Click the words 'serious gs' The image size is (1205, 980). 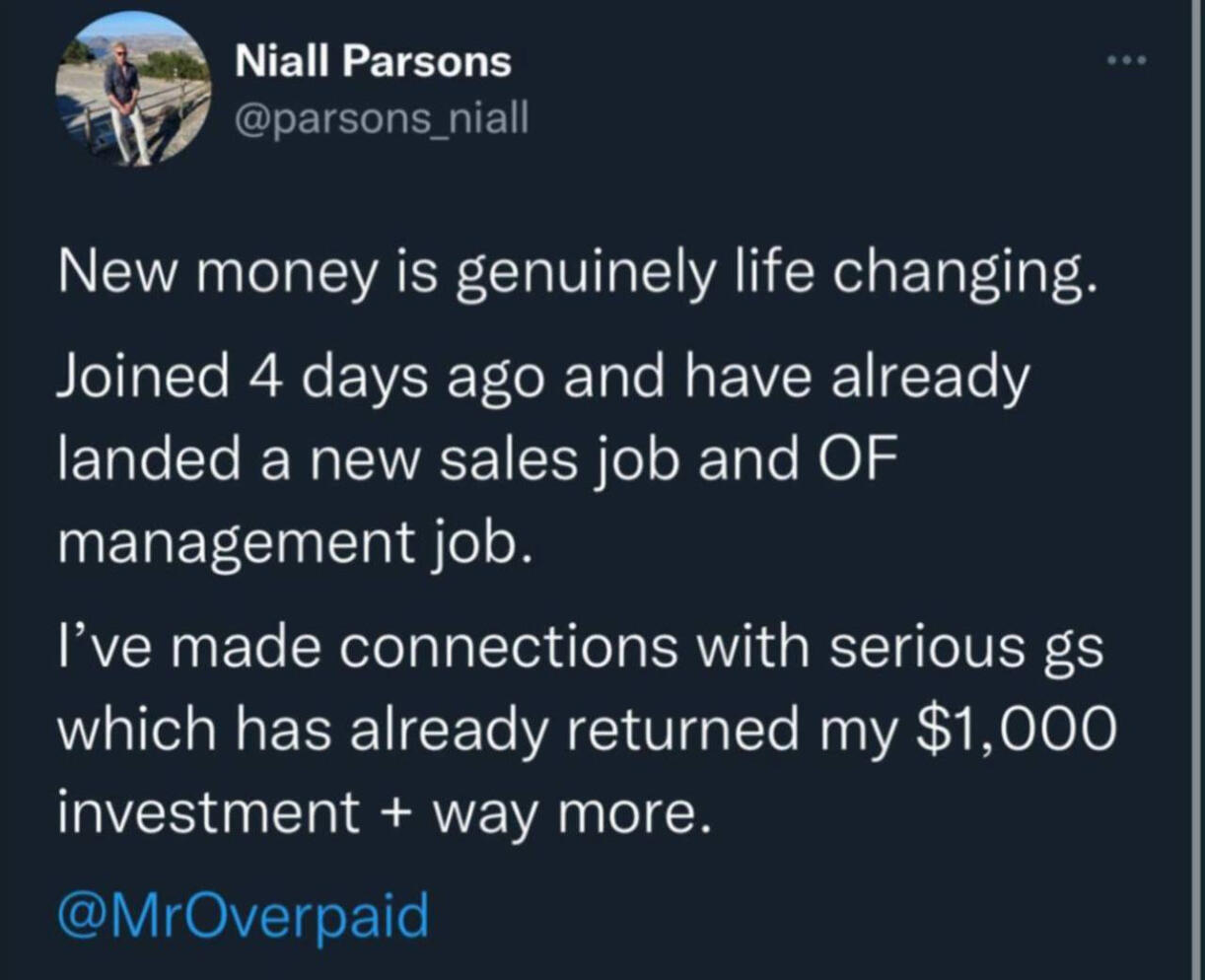[x=965, y=648]
